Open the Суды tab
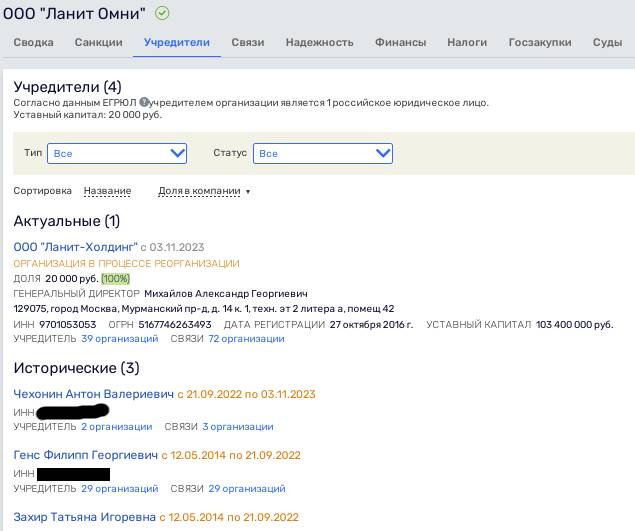This screenshot has height=531, width=635. (607, 42)
